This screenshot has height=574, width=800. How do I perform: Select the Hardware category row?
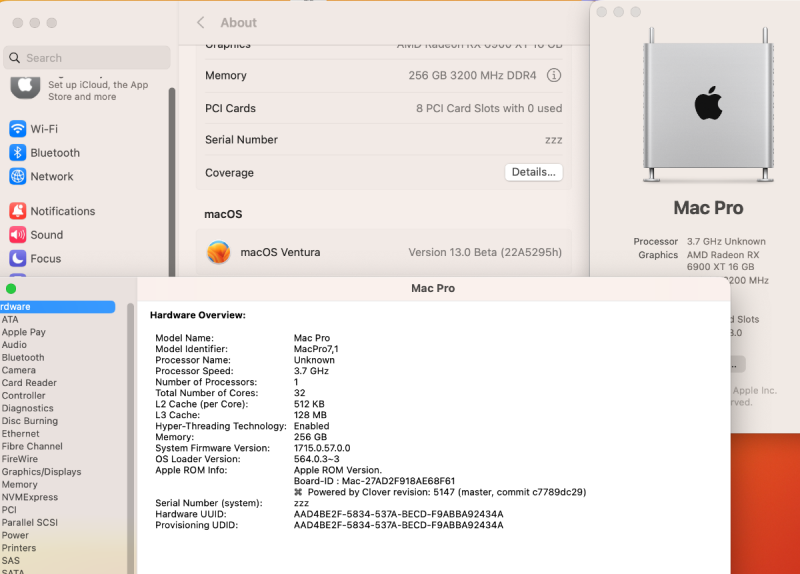[x=57, y=307]
